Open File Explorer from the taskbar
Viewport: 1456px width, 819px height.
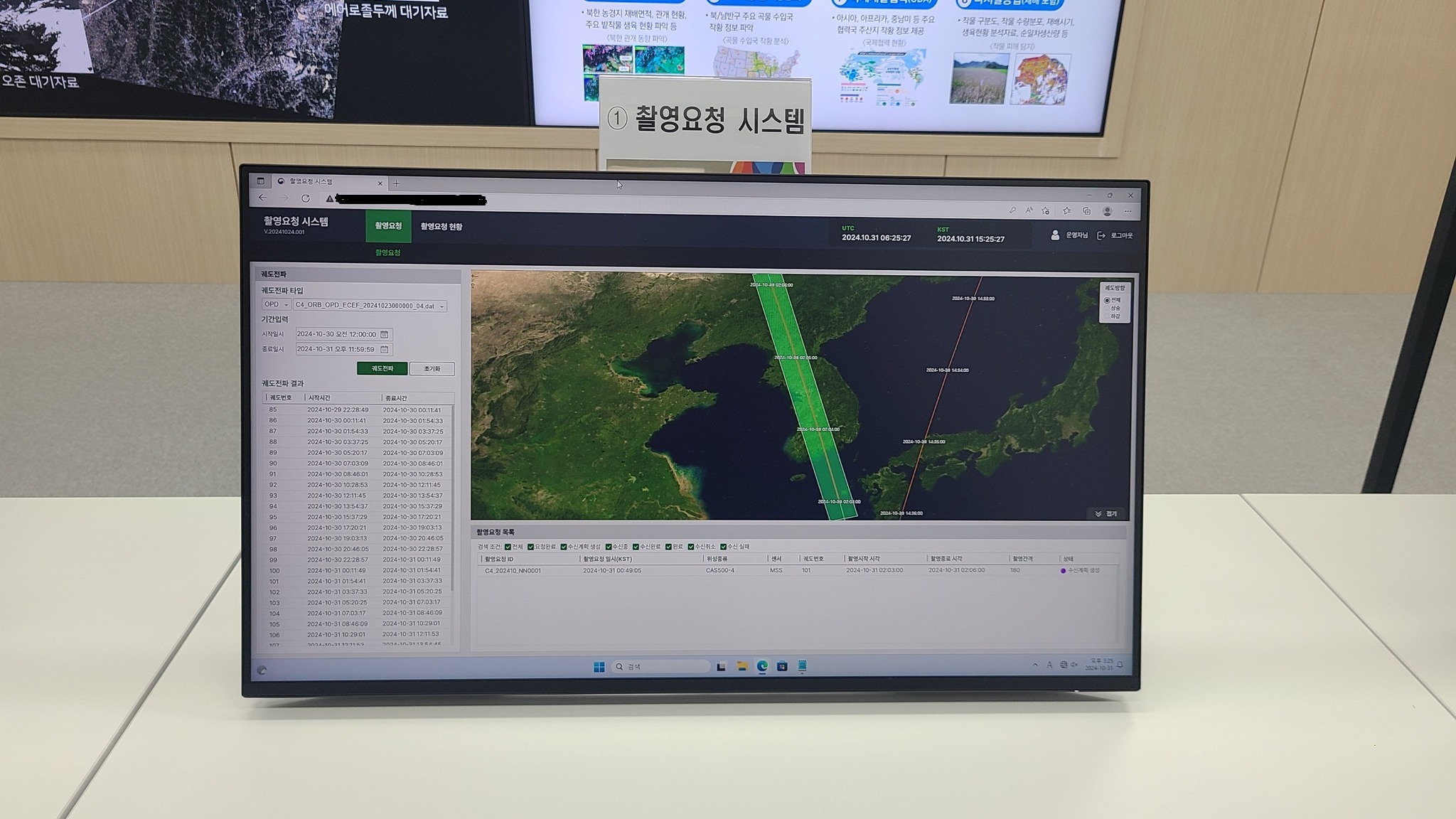coord(742,666)
